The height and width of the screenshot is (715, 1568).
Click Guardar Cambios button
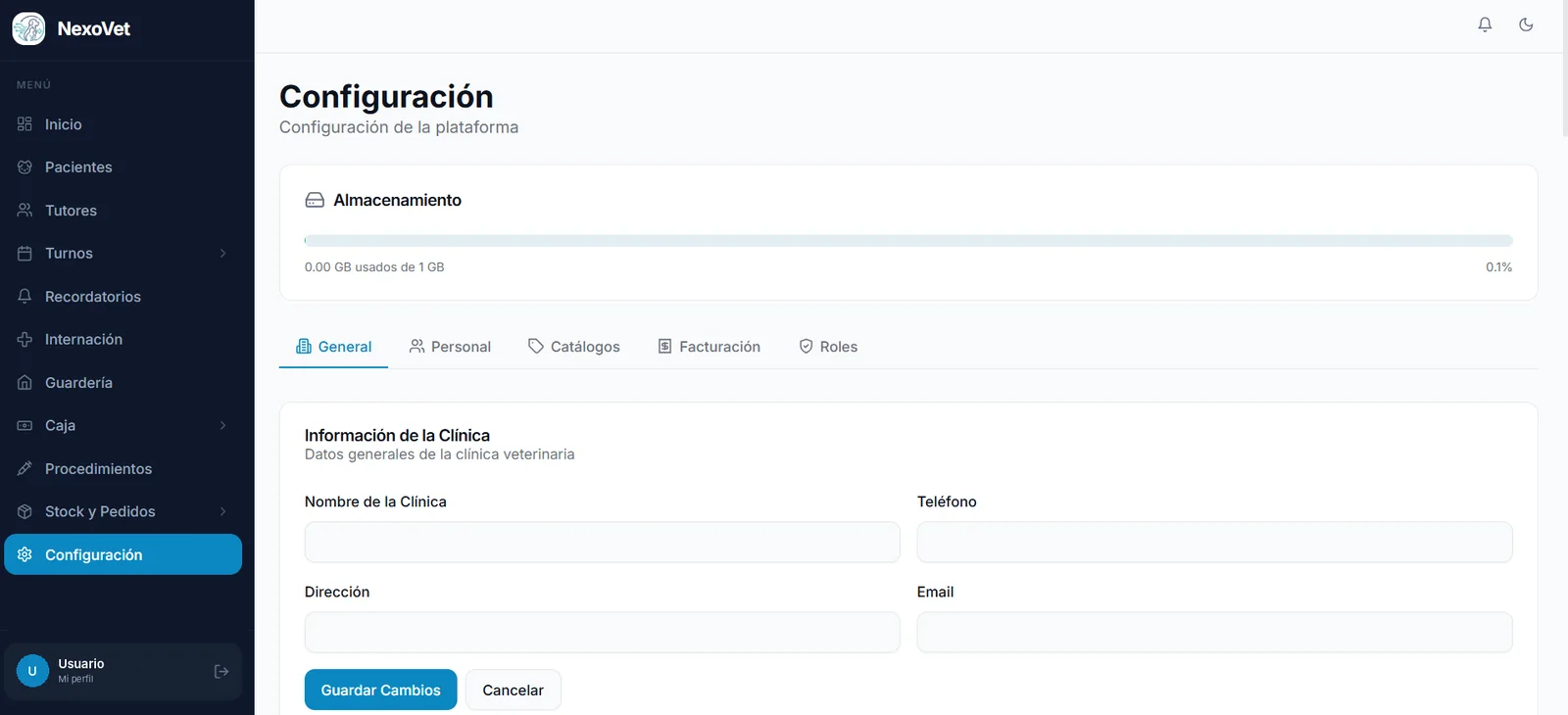click(x=380, y=690)
